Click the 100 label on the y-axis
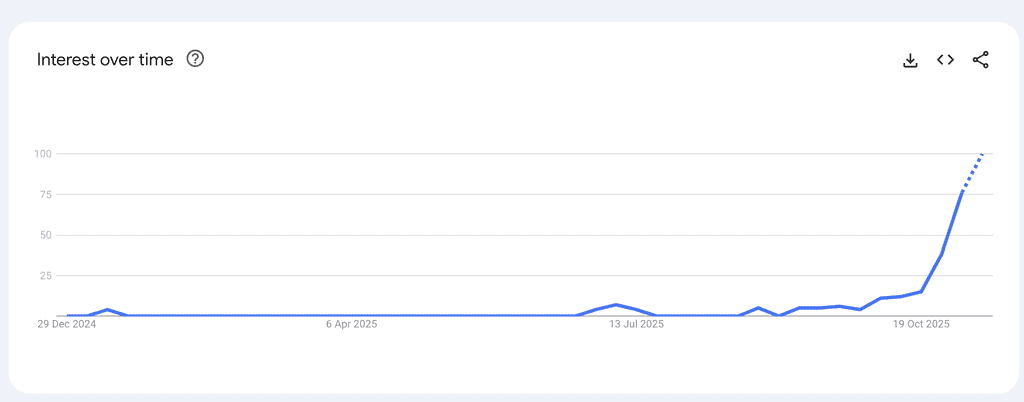 point(42,154)
